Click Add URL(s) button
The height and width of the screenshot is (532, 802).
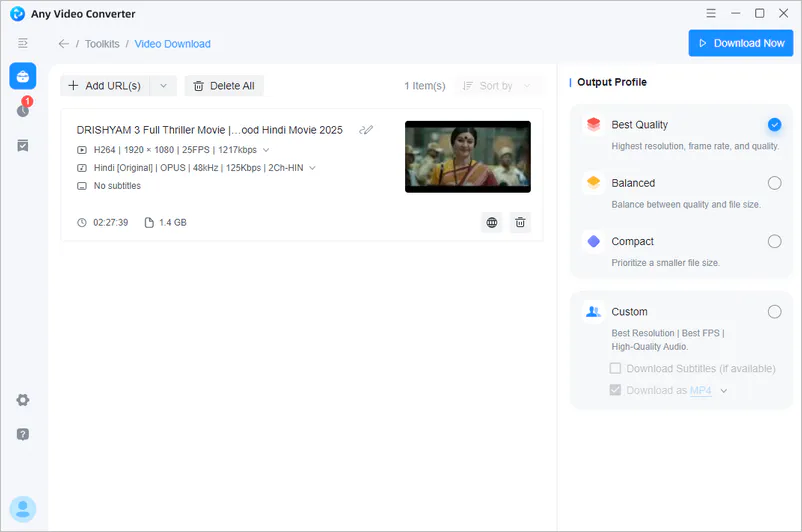point(105,86)
